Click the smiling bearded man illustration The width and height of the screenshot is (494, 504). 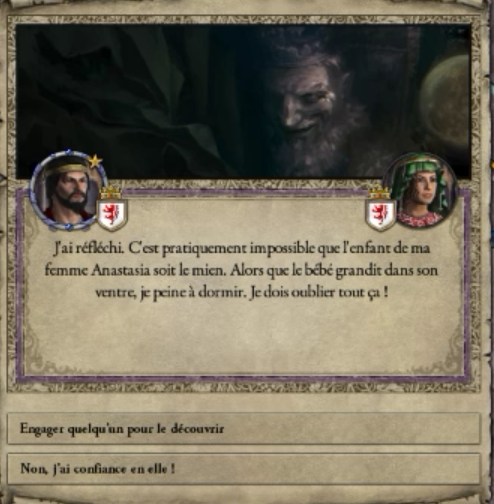[x=310, y=110]
